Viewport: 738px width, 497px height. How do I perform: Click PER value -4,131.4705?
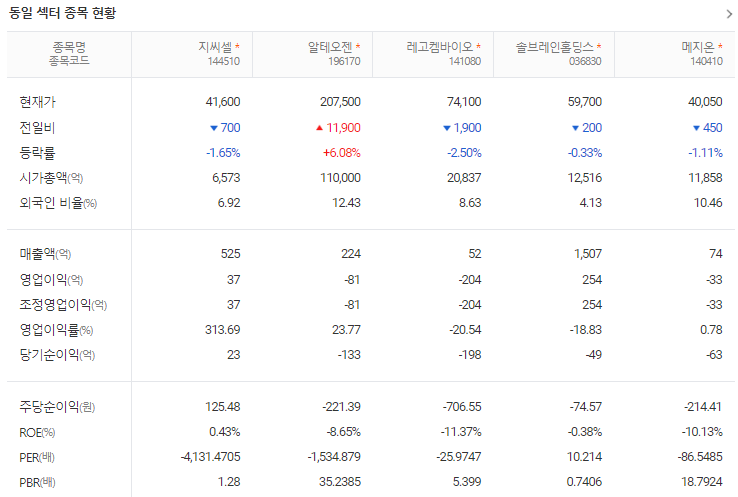click(x=210, y=457)
